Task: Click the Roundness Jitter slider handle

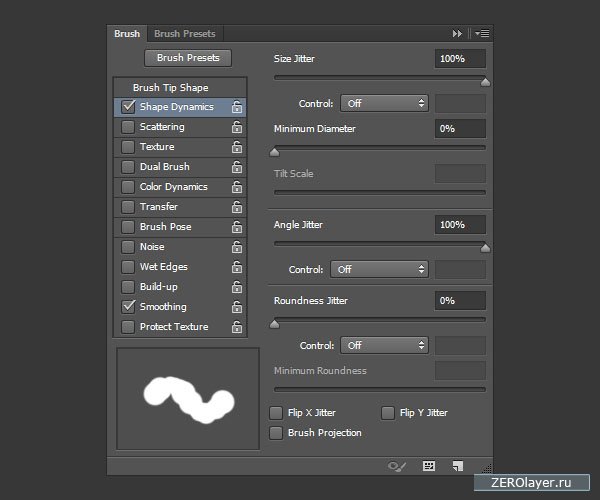Action: point(274,324)
